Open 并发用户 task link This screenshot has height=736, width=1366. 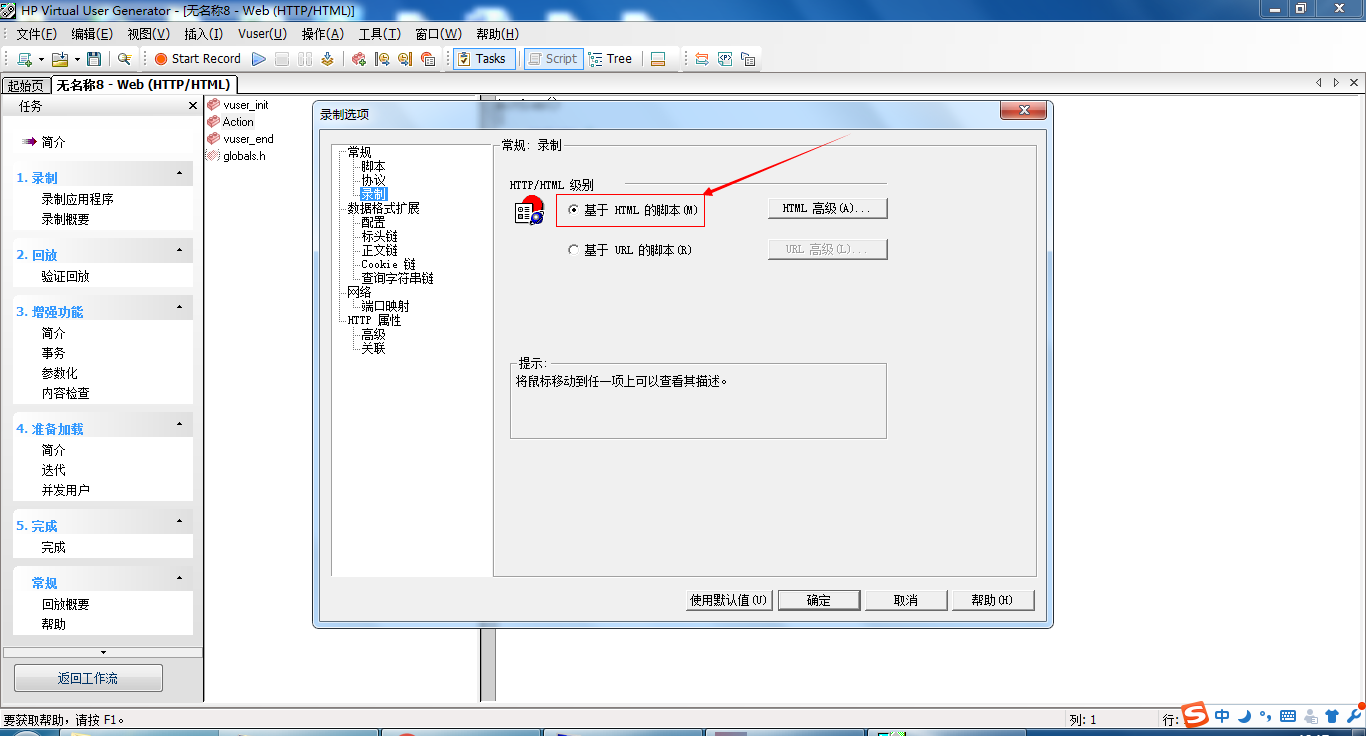[x=66, y=490]
